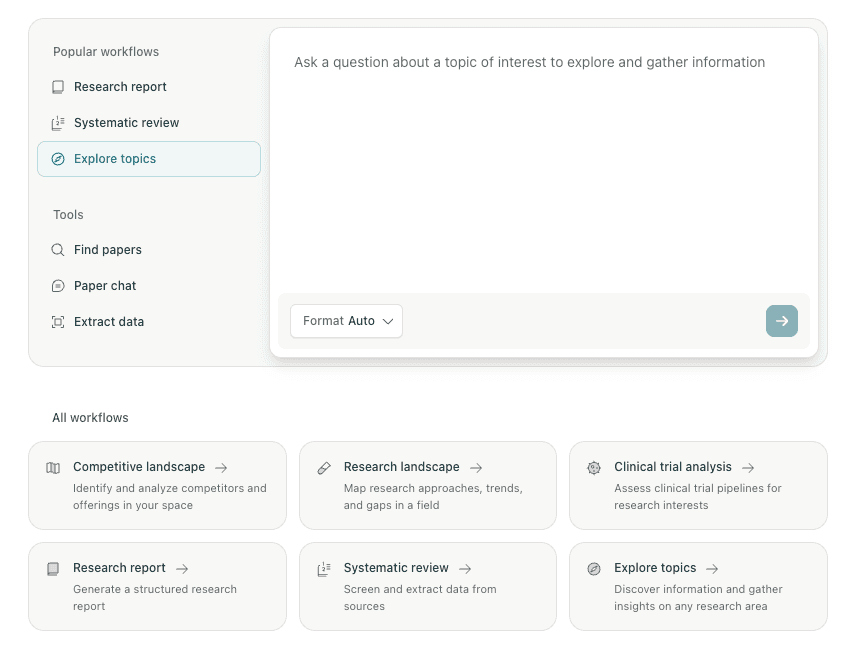Image resolution: width=854 pixels, height=656 pixels.
Task: Open the Research landscape workflow card
Action: click(x=427, y=485)
